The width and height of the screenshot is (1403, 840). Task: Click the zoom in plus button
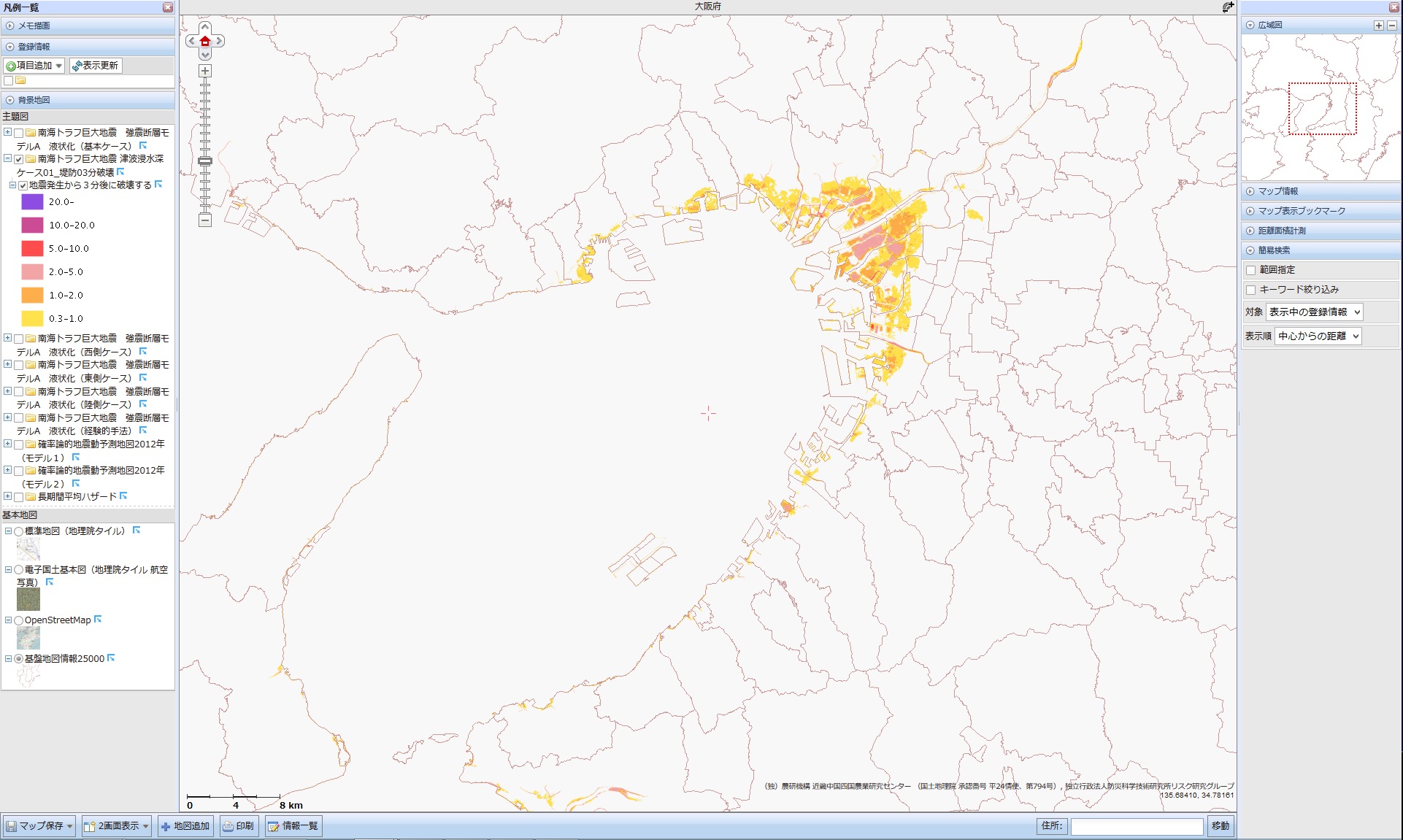pos(205,71)
